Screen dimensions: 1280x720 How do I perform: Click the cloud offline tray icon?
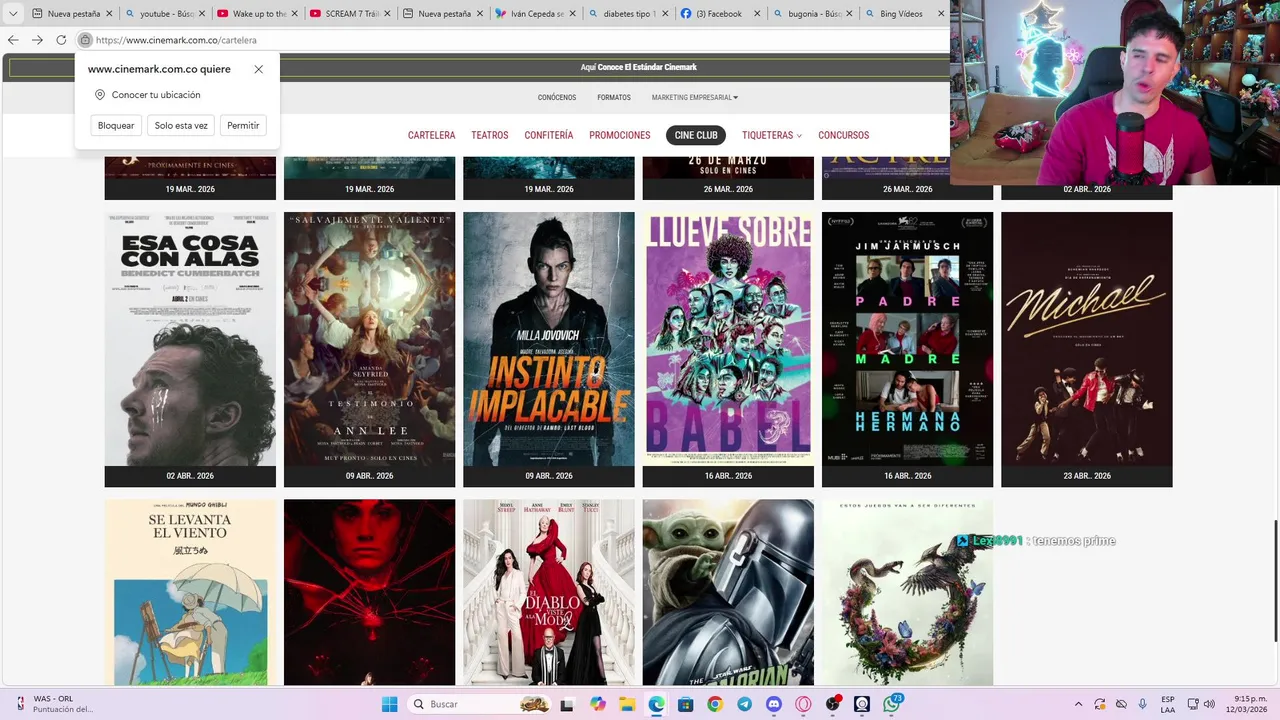pos(1121,704)
